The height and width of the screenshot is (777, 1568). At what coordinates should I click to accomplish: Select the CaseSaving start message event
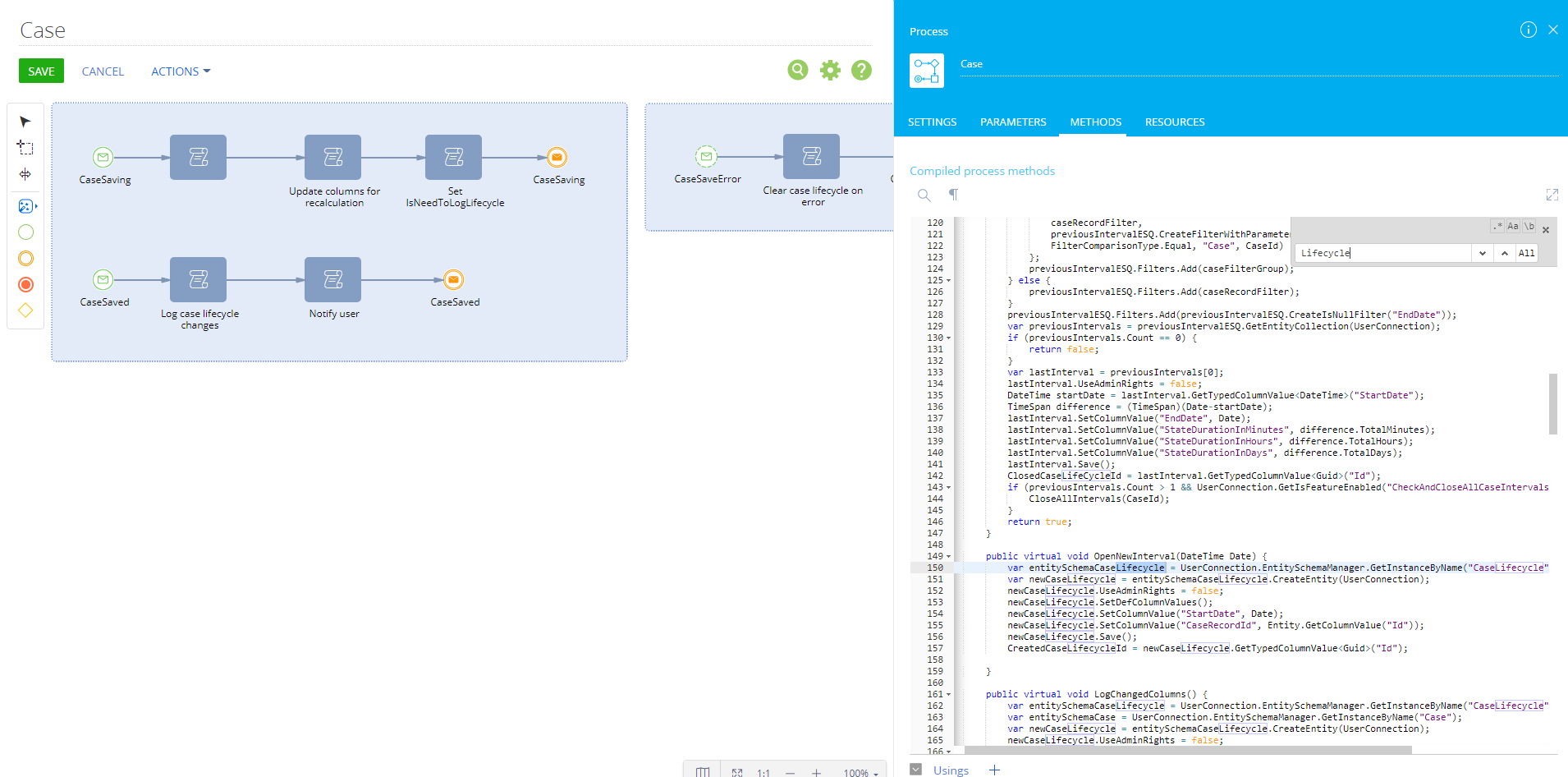(x=103, y=157)
